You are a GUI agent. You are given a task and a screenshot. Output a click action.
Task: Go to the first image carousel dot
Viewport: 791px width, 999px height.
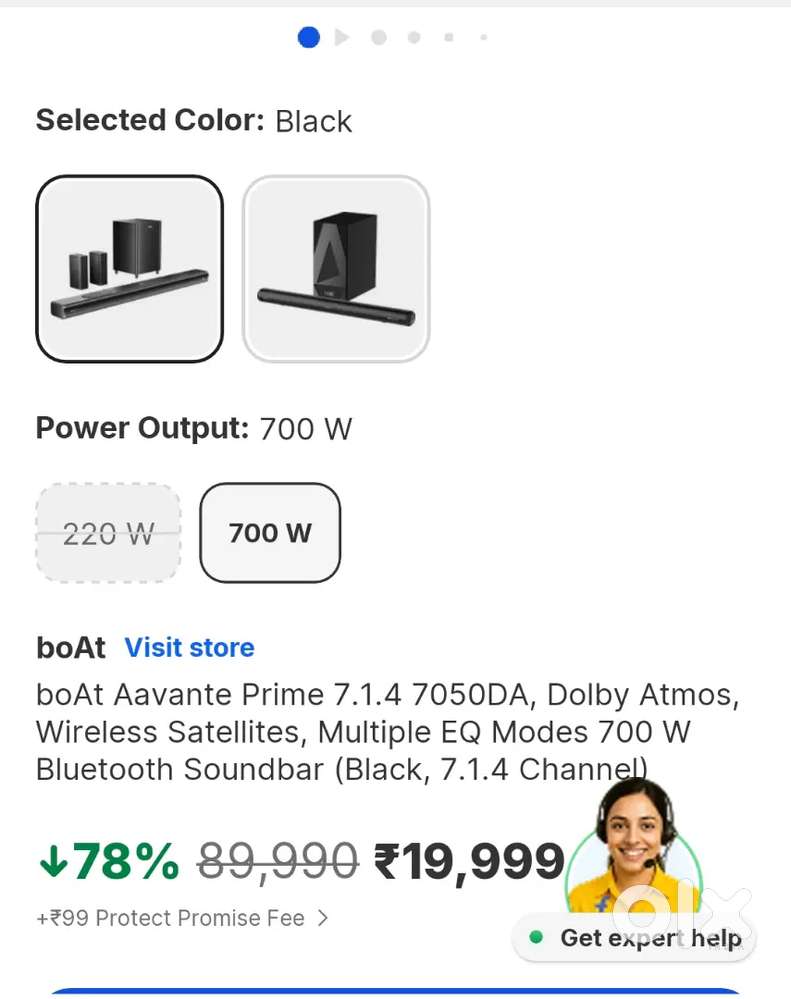309,37
